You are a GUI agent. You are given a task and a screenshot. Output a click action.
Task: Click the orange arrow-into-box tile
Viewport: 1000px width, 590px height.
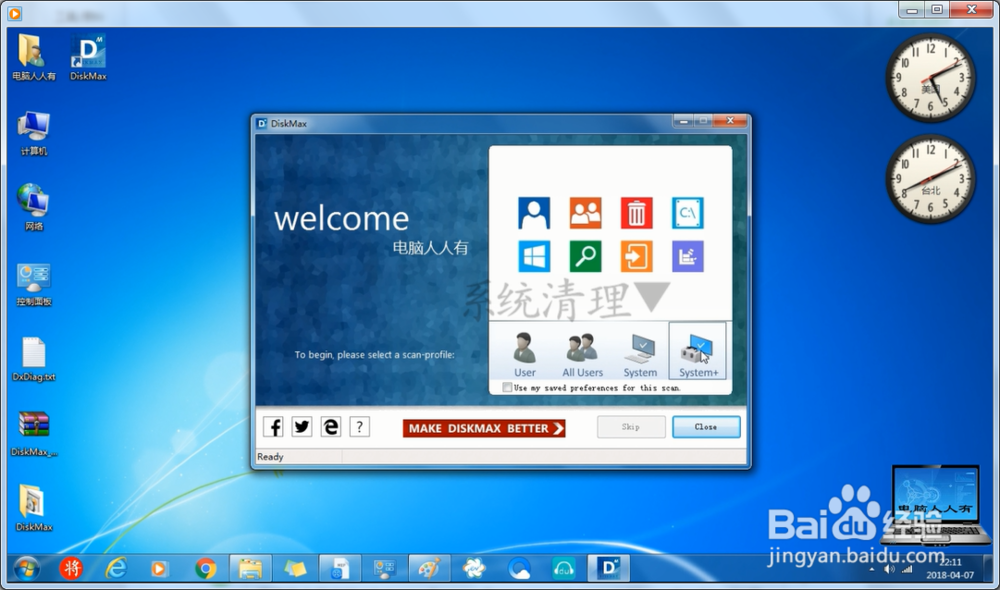(x=636, y=256)
